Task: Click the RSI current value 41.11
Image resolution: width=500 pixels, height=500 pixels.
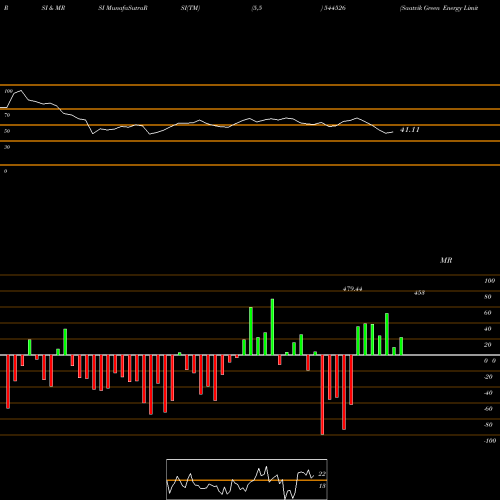Action: pos(410,130)
